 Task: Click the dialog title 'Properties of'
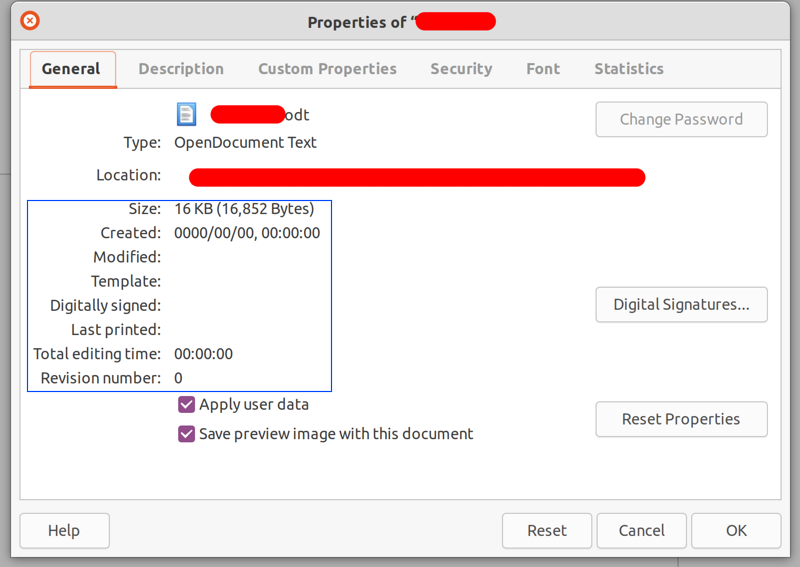(357, 22)
